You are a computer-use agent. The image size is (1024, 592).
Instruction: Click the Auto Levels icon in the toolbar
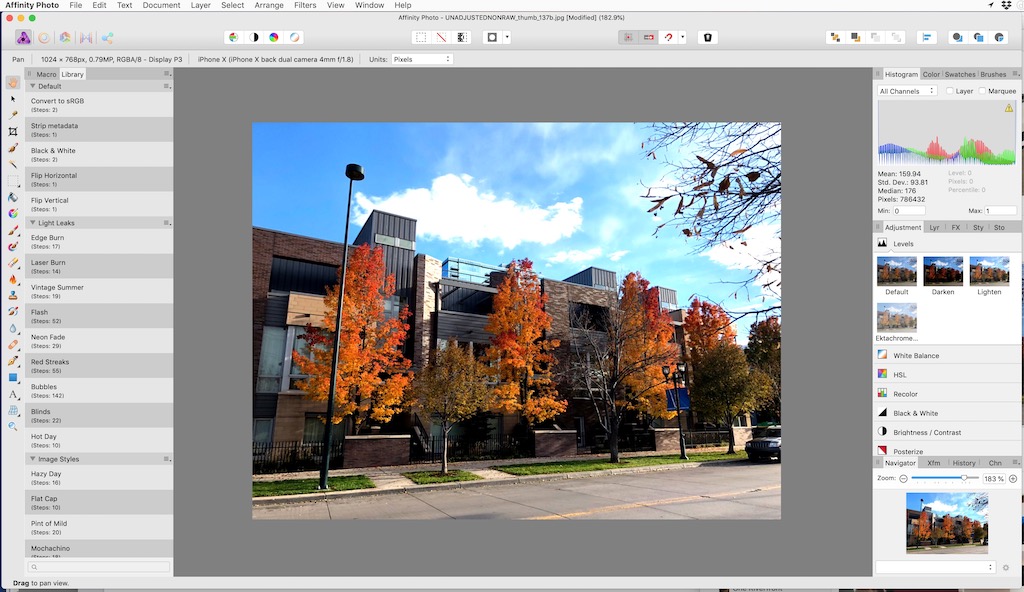coord(232,37)
